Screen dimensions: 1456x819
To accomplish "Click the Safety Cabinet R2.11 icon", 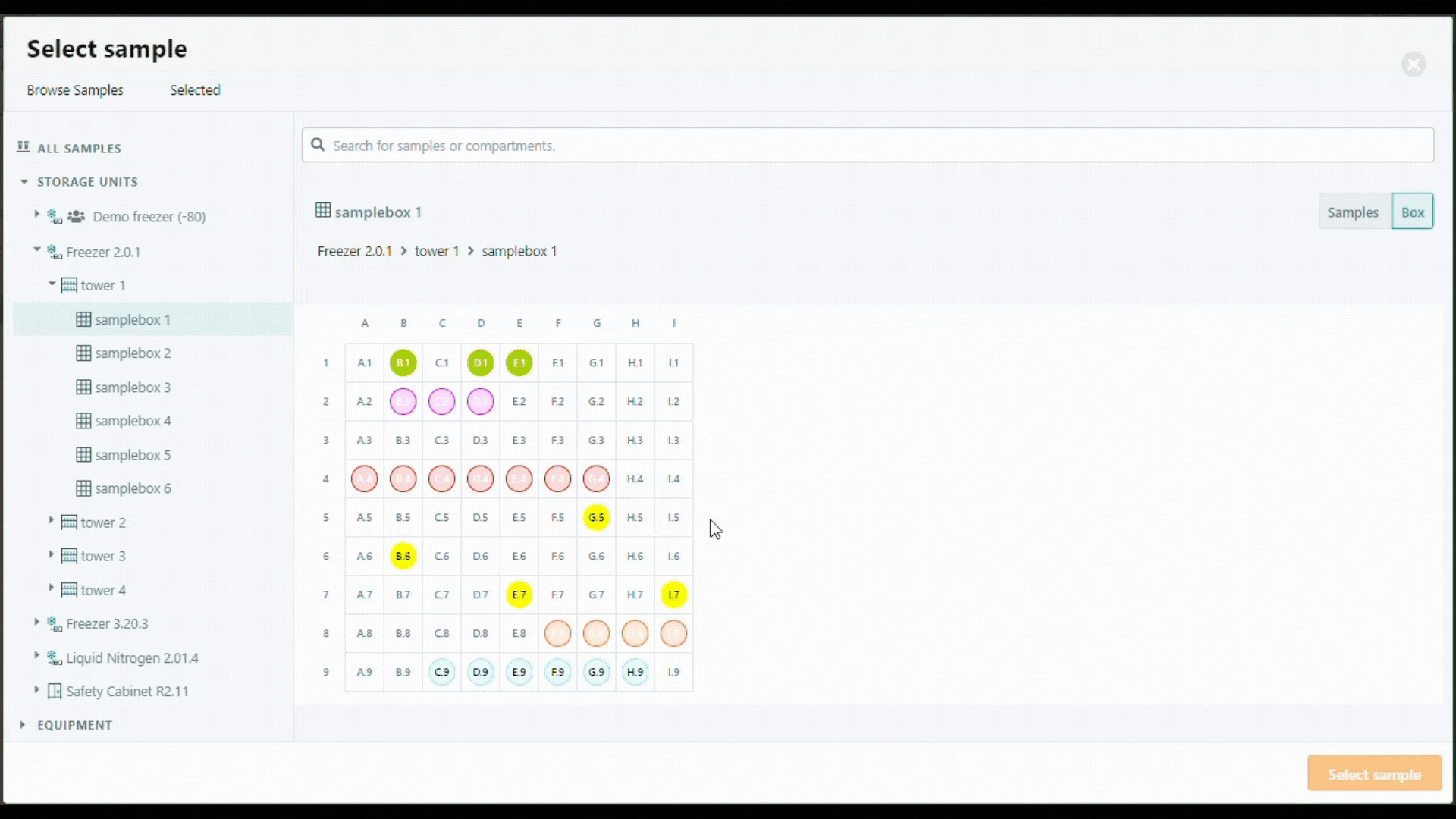I will 55,692.
